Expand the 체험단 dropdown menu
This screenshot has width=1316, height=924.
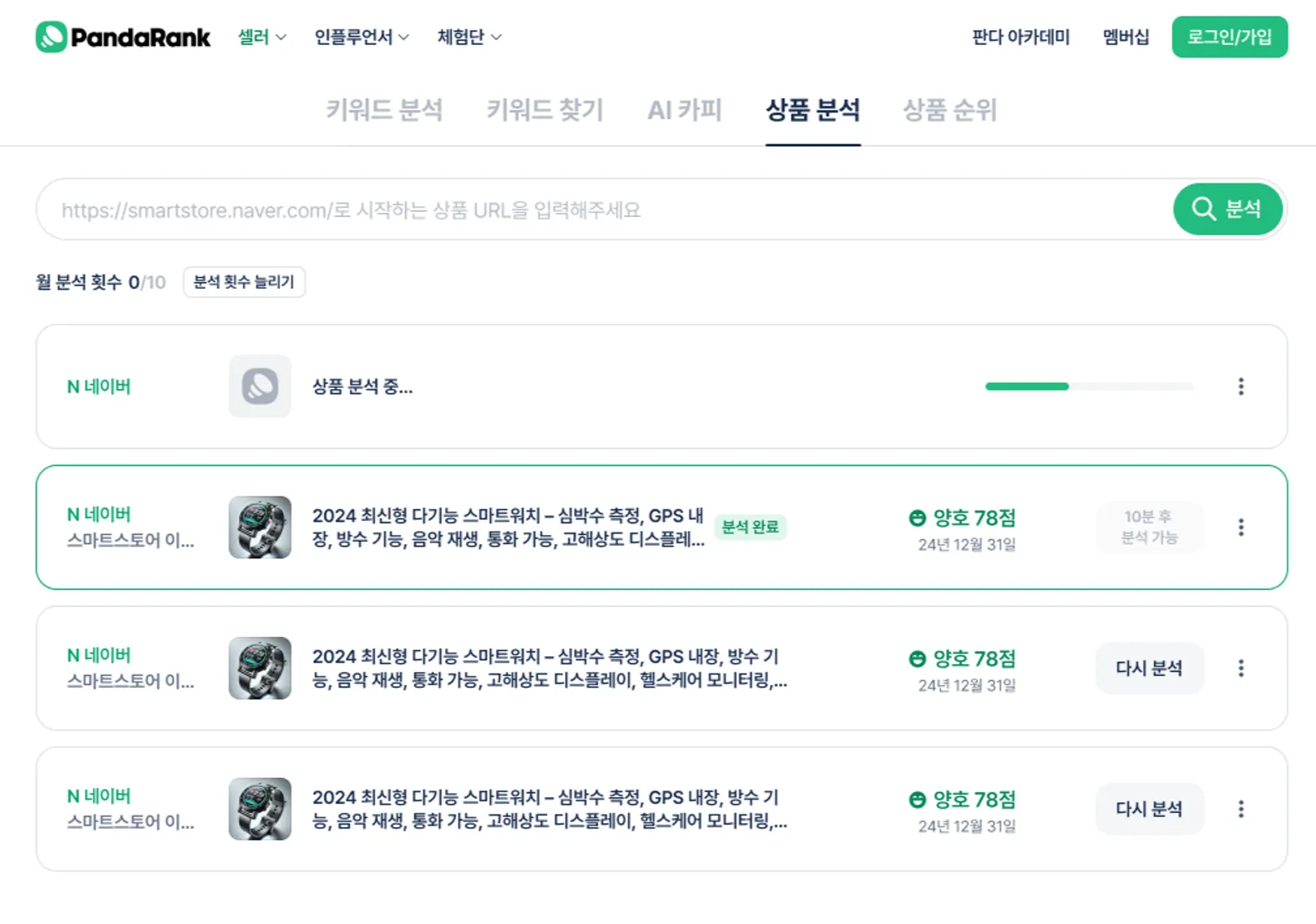(468, 37)
